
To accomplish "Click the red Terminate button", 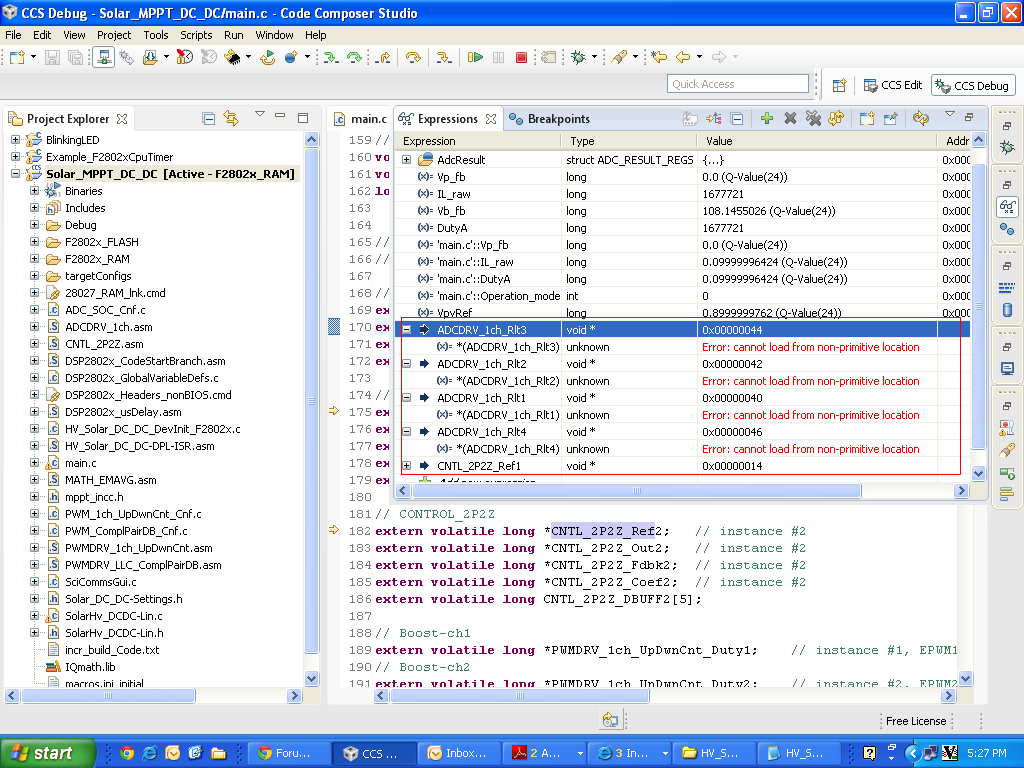I will [x=521, y=58].
